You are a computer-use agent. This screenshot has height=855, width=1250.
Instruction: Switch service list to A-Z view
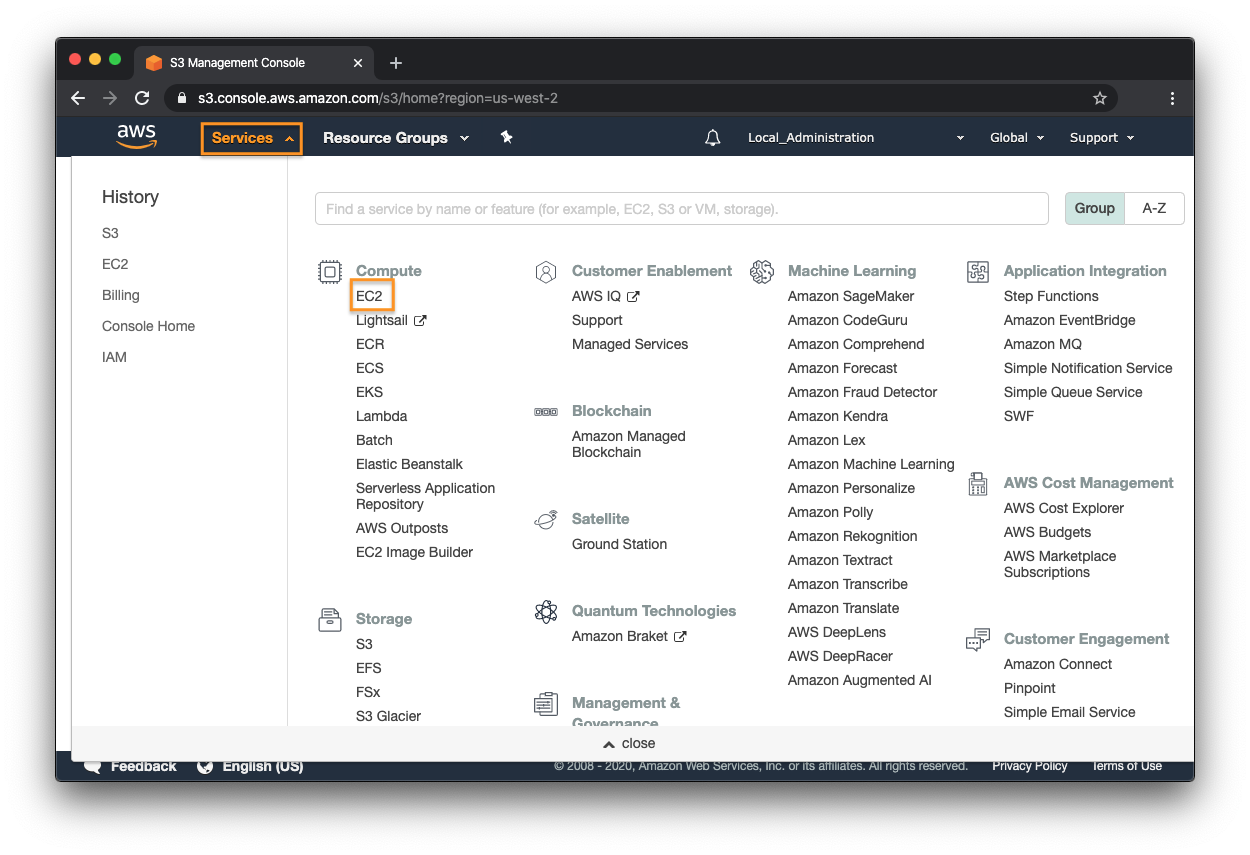pyautogui.click(x=1155, y=208)
